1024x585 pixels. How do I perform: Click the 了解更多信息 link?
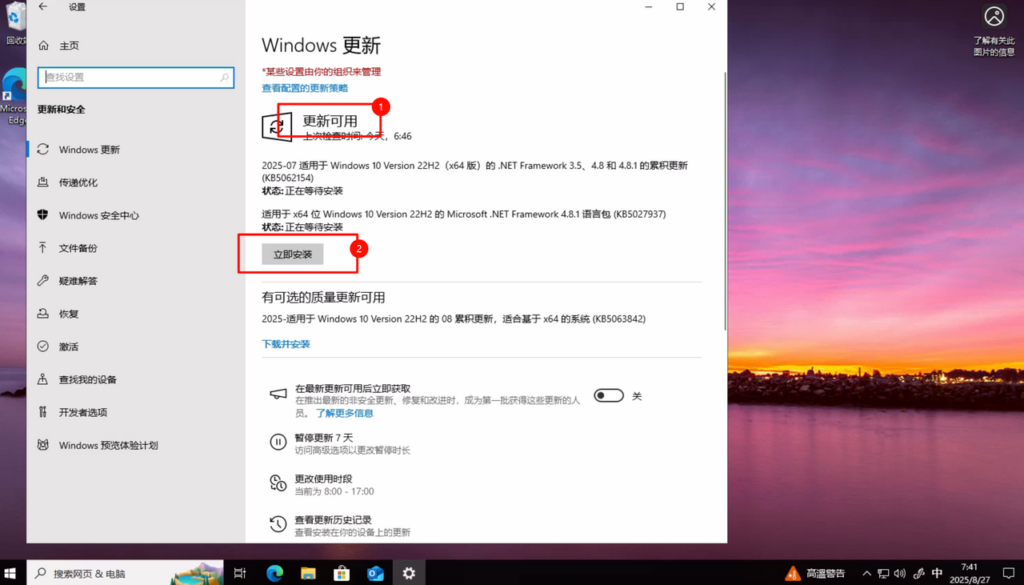click(345, 413)
